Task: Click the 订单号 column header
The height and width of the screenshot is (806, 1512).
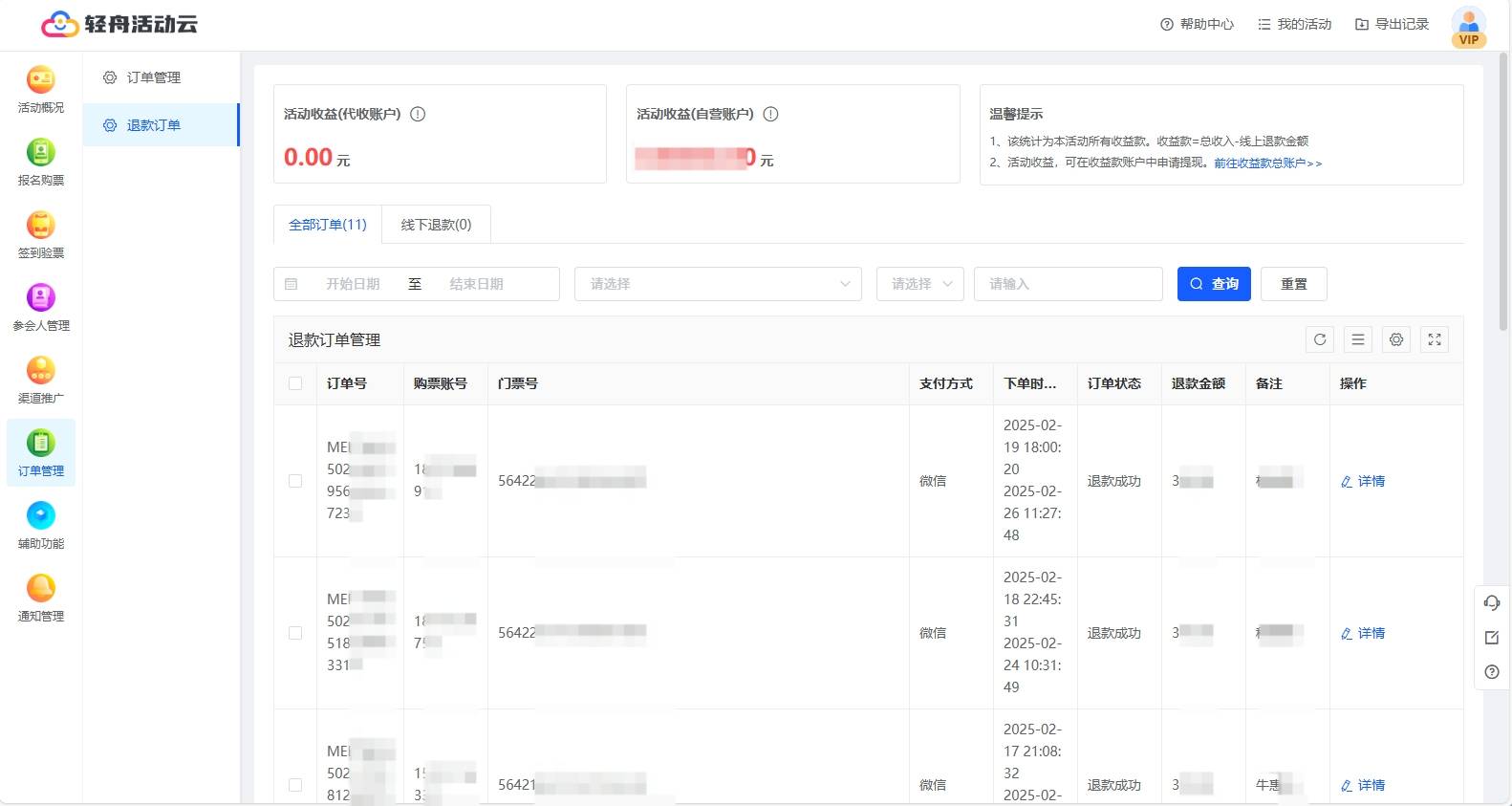Action: 347,383
